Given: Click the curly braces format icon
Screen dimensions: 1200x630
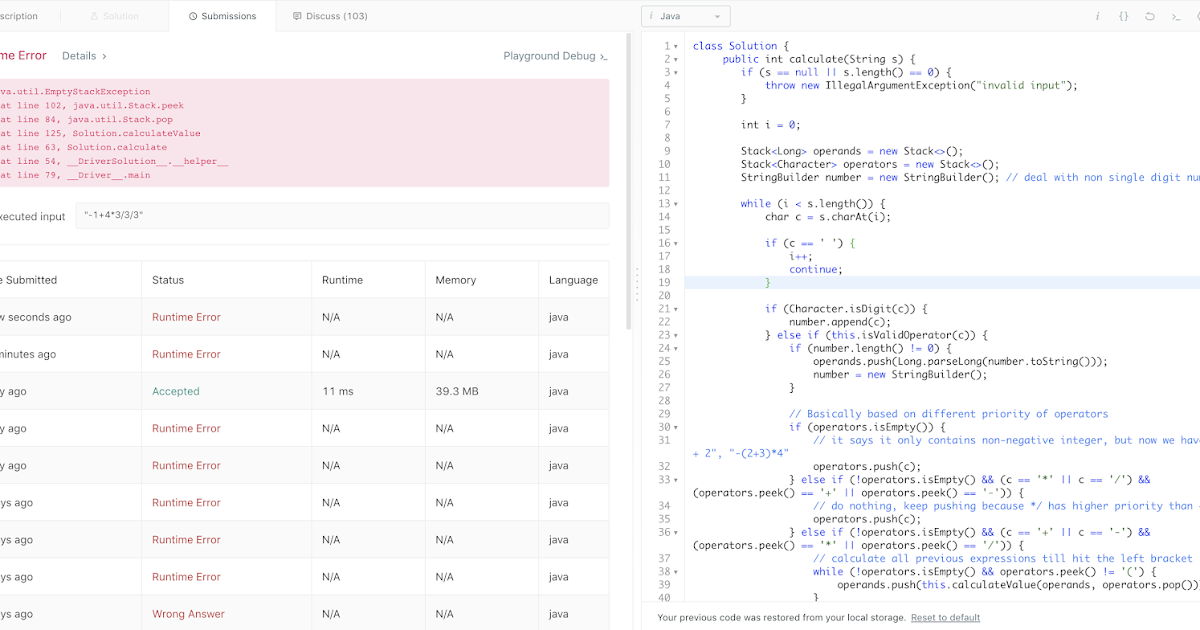Looking at the screenshot, I should [1123, 16].
